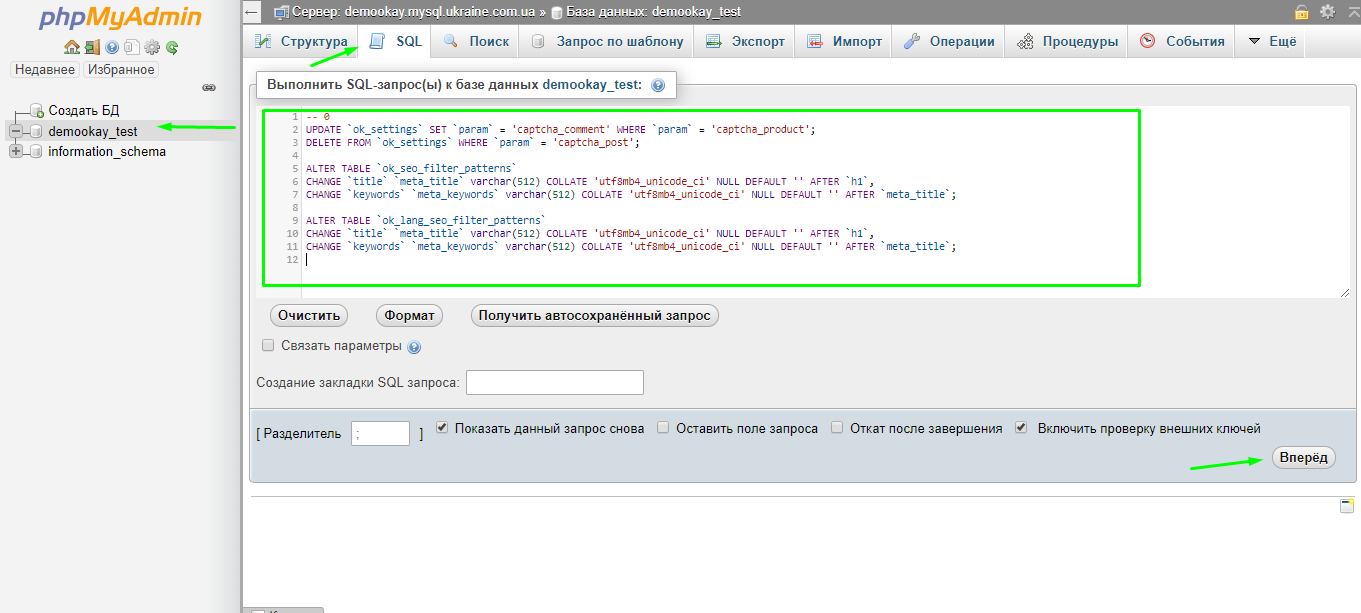Collapse the demookay_test database tree node
This screenshot has height=613, width=1361.
16,131
